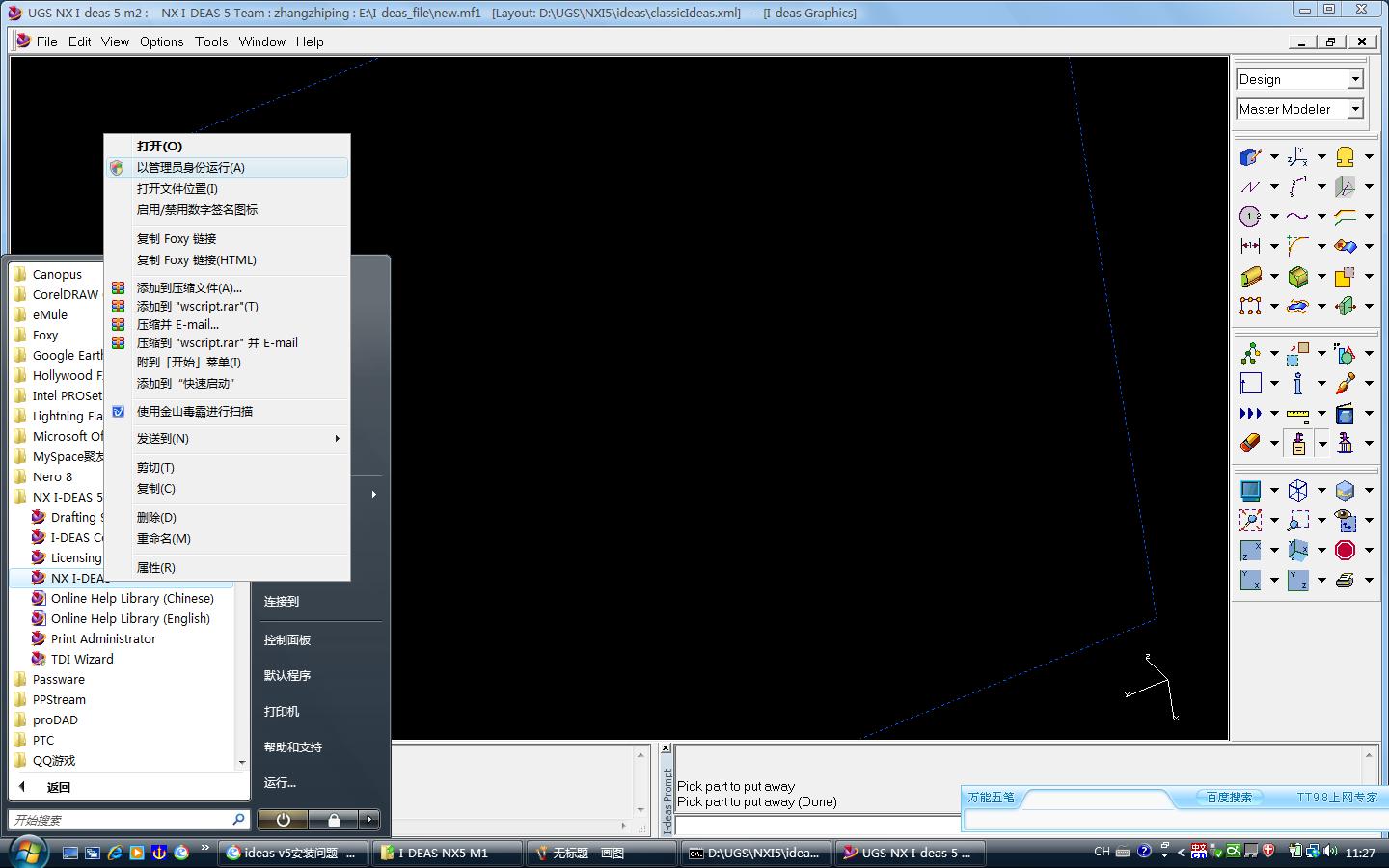This screenshot has width=1389, height=868.
Task: Pick the spline curve tool icon
Action: [x=1298, y=217]
